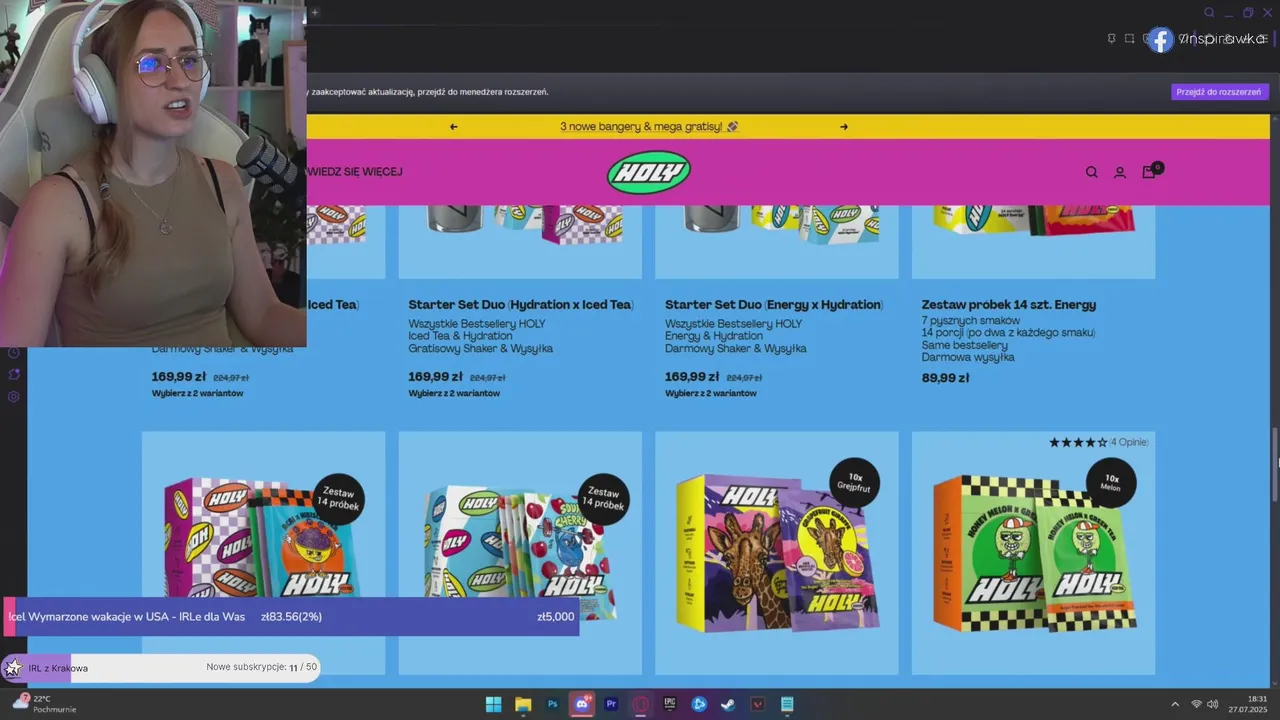1280x720 pixels.
Task: Click Wybierz z 2 wariantów under Energy x Hydration
Action: (x=711, y=393)
